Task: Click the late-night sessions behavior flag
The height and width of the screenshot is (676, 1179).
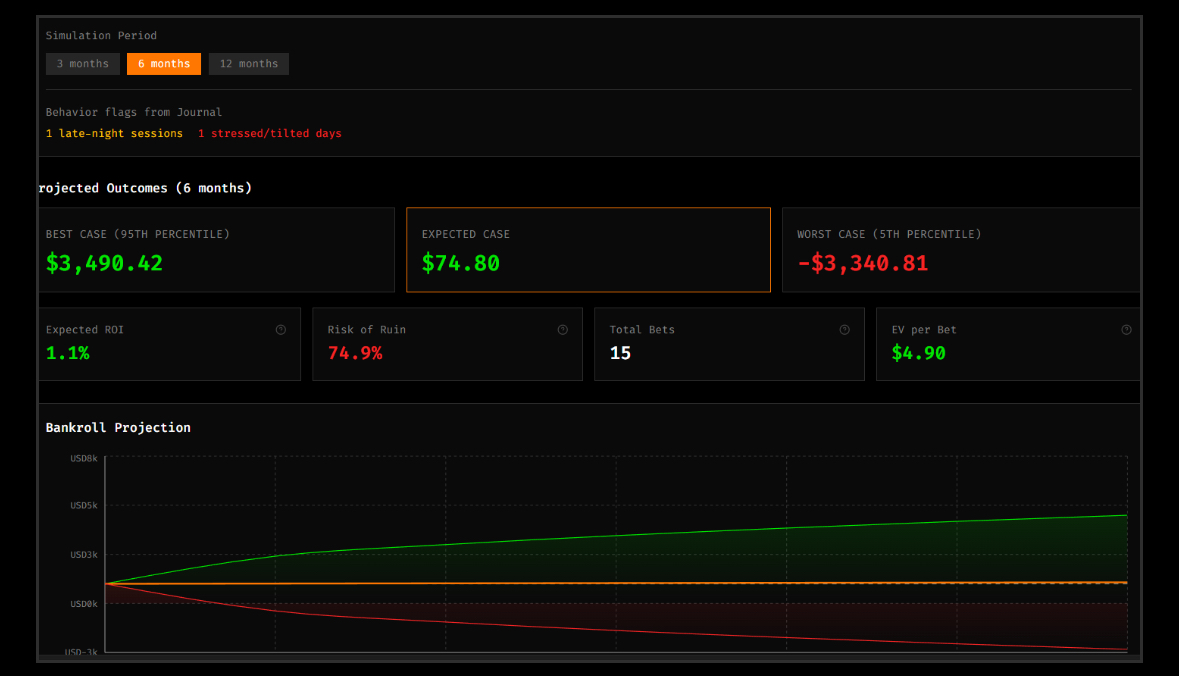Action: point(113,132)
